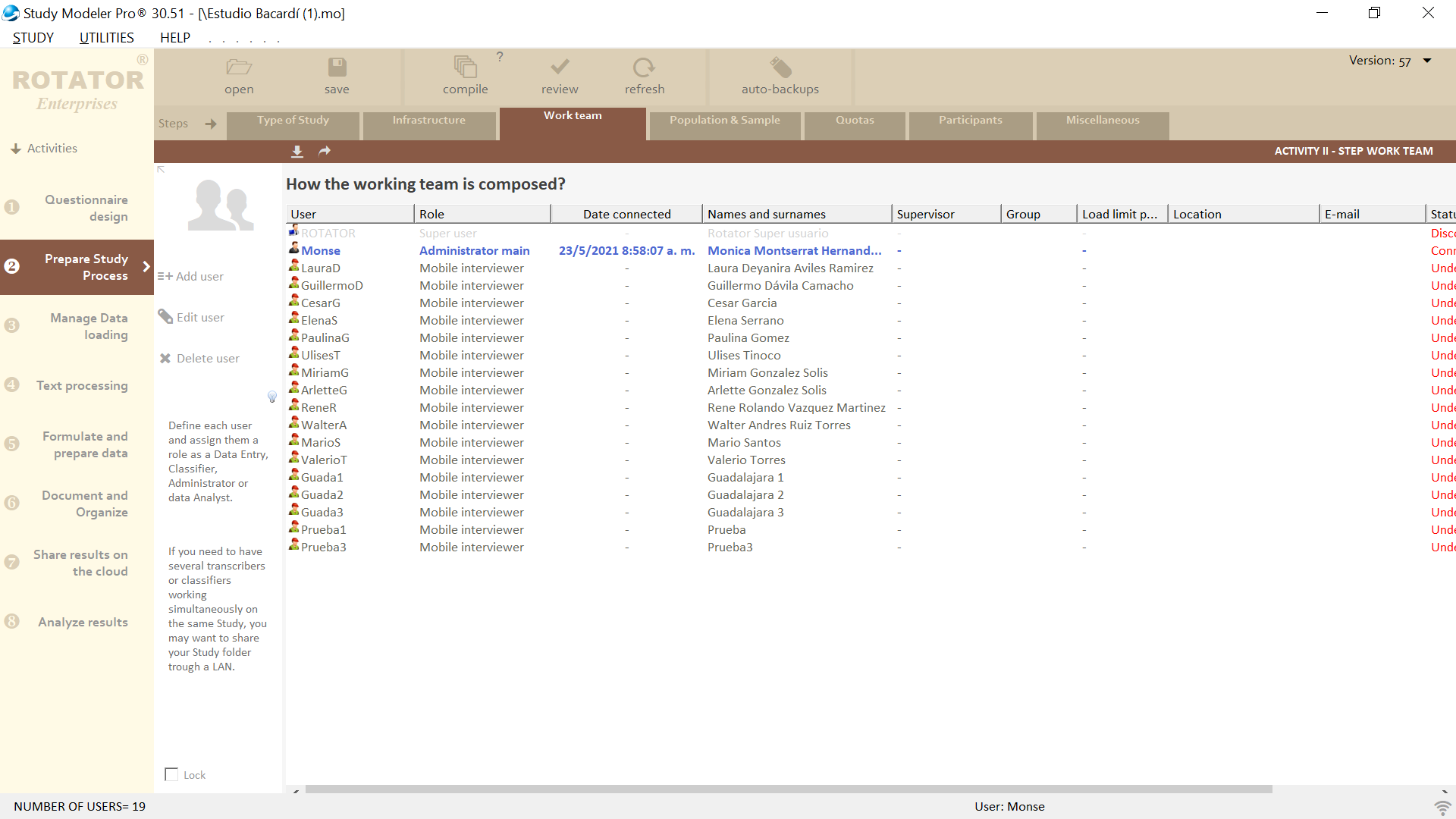Click the horizontal scrollbar at bottom

[789, 789]
